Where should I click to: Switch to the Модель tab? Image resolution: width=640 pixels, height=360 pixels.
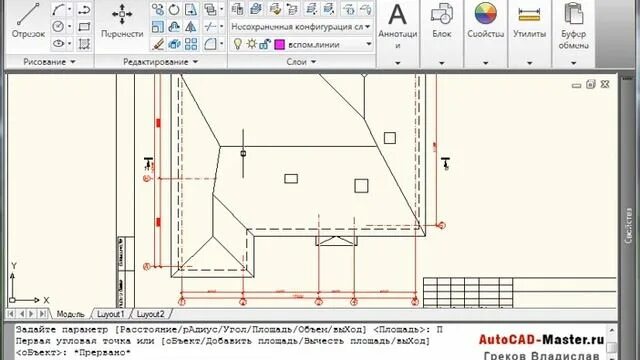[x=70, y=314]
